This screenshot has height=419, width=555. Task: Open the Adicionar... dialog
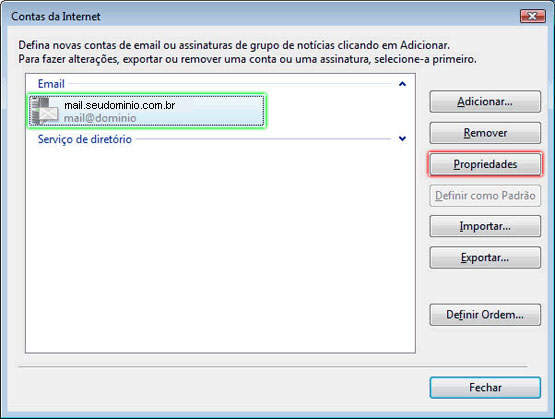(x=485, y=102)
